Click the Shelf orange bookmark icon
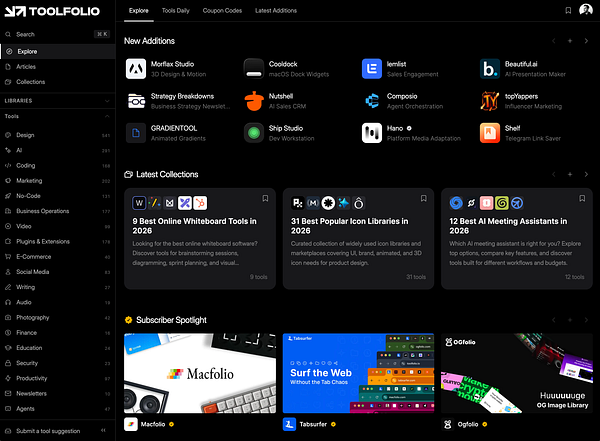 point(490,133)
